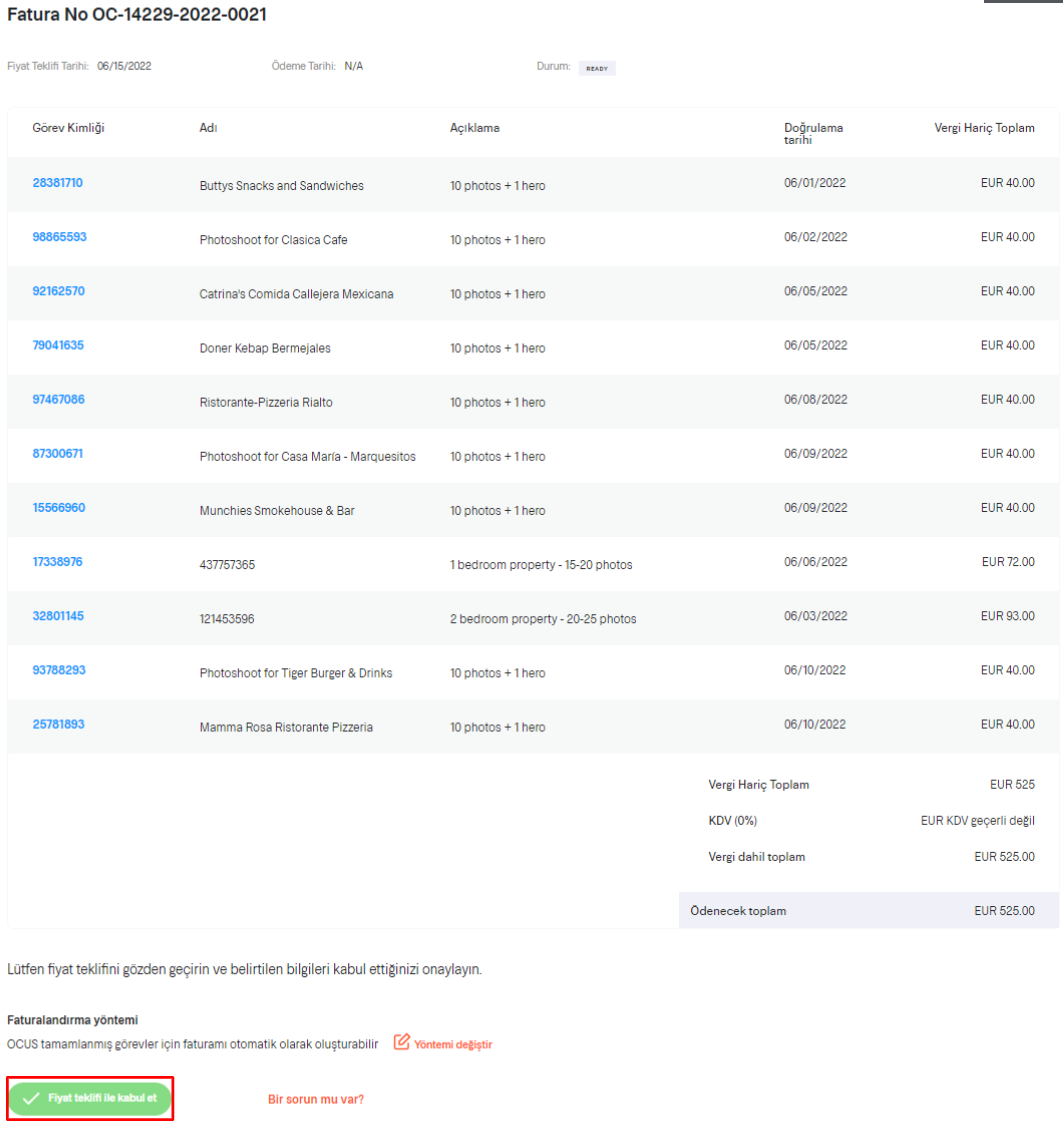The height and width of the screenshot is (1126, 1063).
Task: Click 'Photoshoot for Tiger Burger & Drinks' cell
Action: point(296,673)
